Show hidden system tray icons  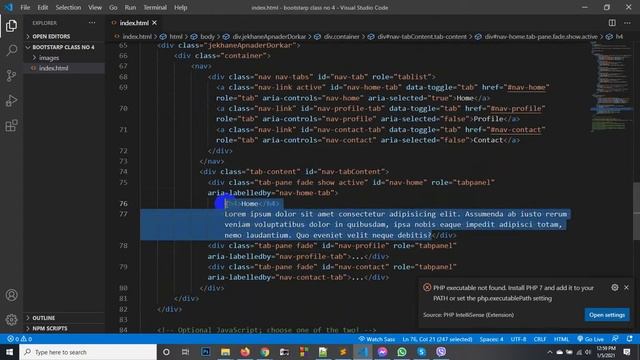pos(549,352)
